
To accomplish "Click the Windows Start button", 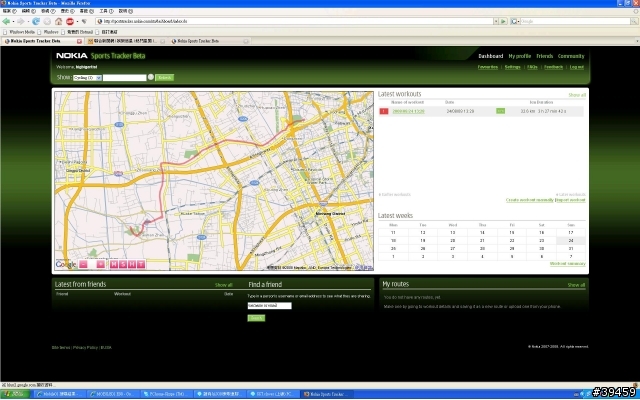I will coord(15,394).
